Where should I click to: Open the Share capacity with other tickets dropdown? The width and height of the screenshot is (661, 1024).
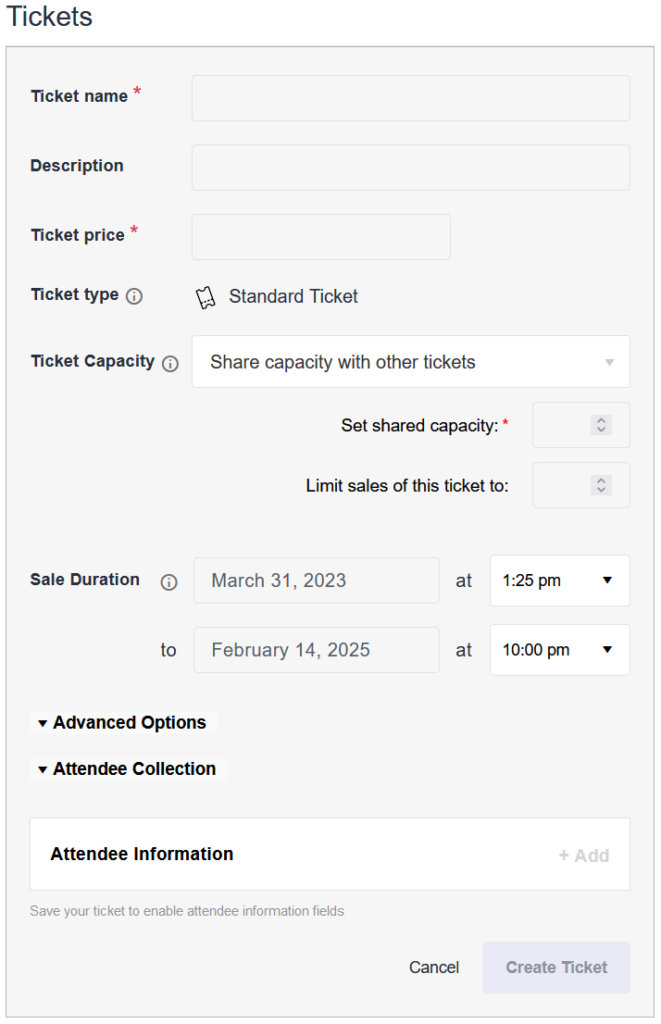[410, 362]
